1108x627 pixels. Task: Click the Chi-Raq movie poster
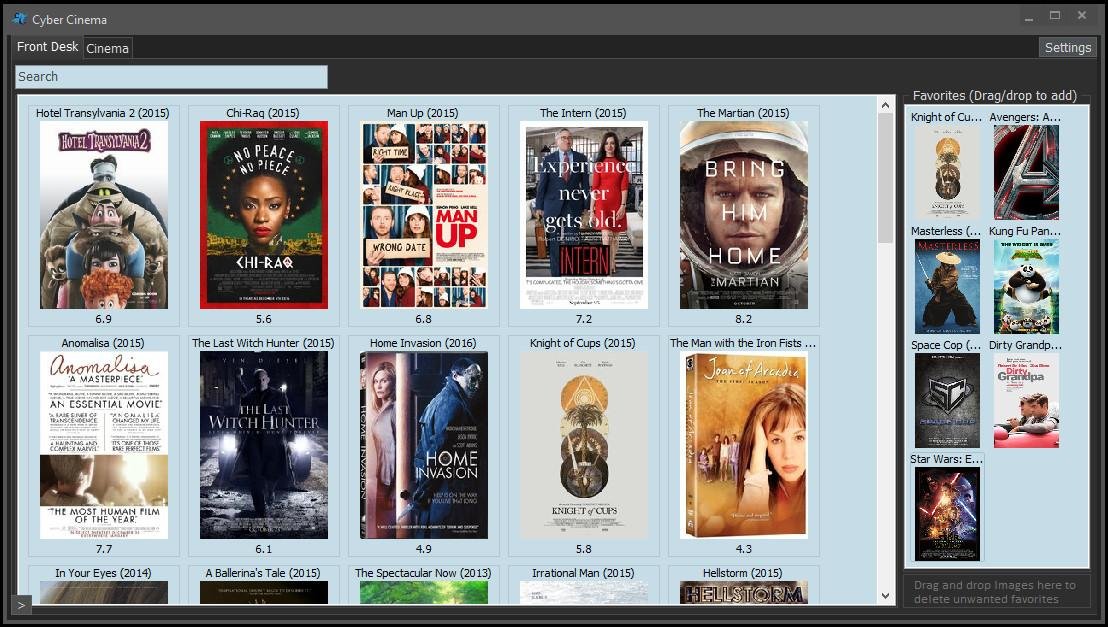coord(264,215)
